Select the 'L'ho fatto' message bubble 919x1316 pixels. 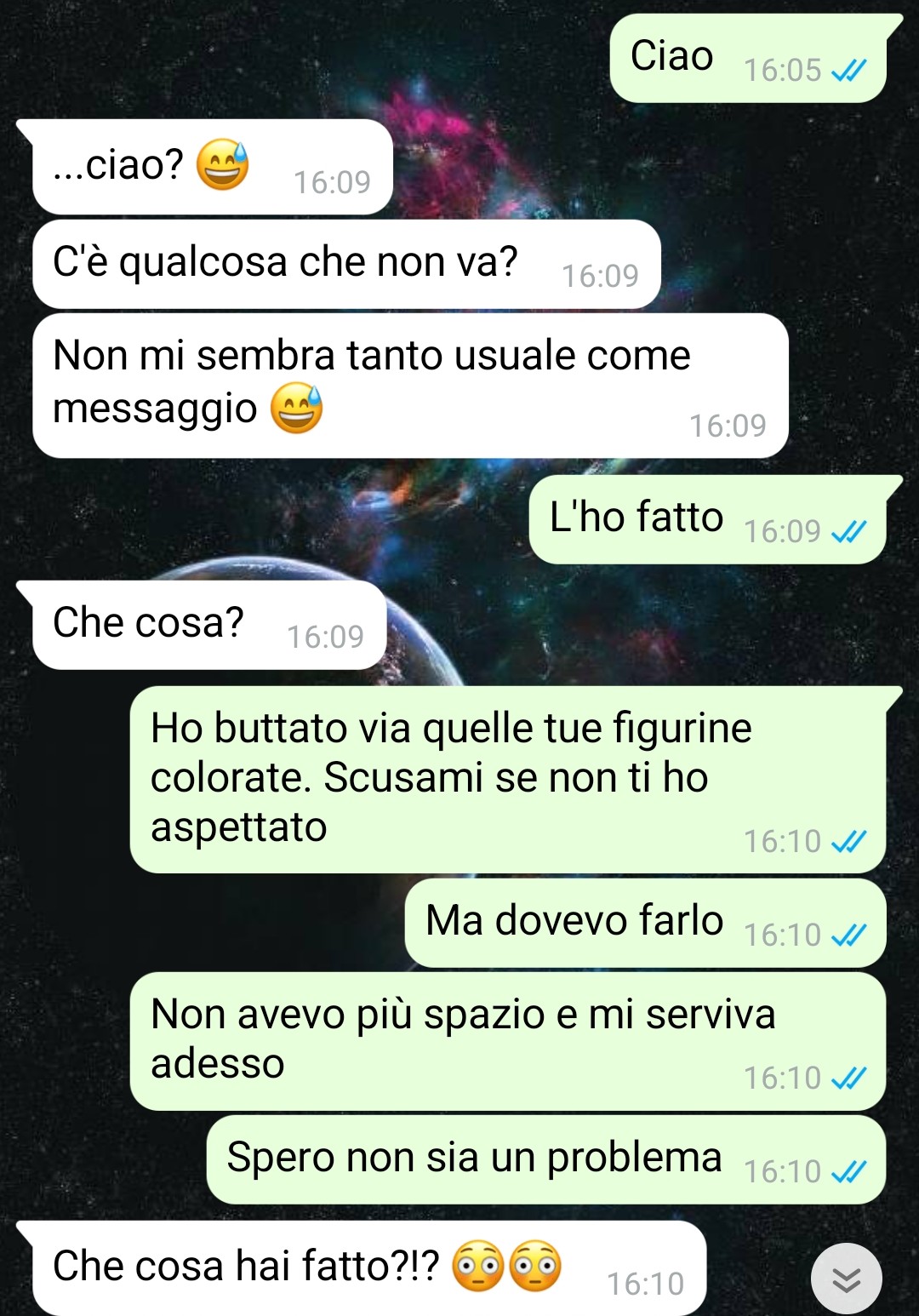714,519
